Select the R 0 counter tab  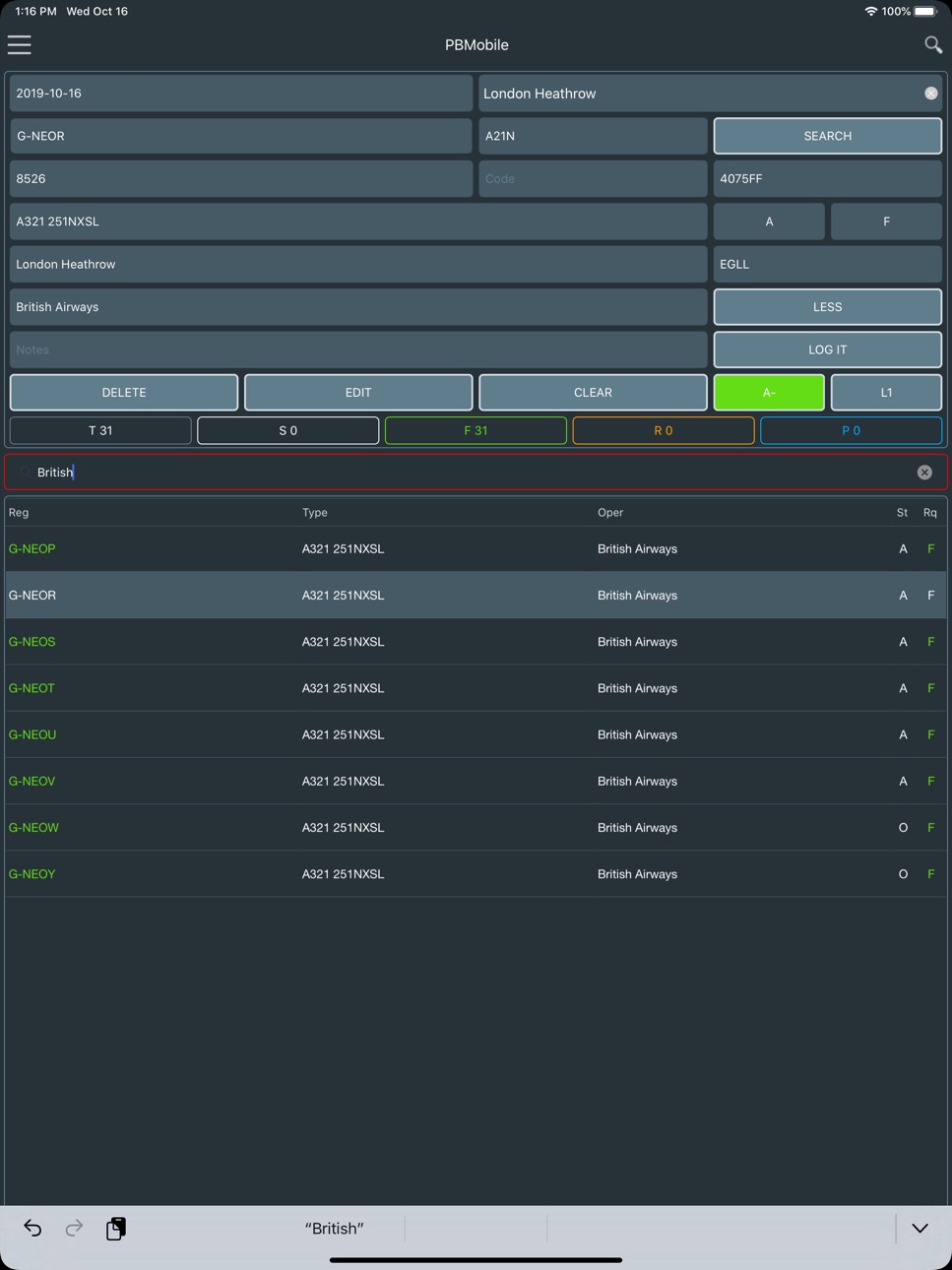pos(664,430)
